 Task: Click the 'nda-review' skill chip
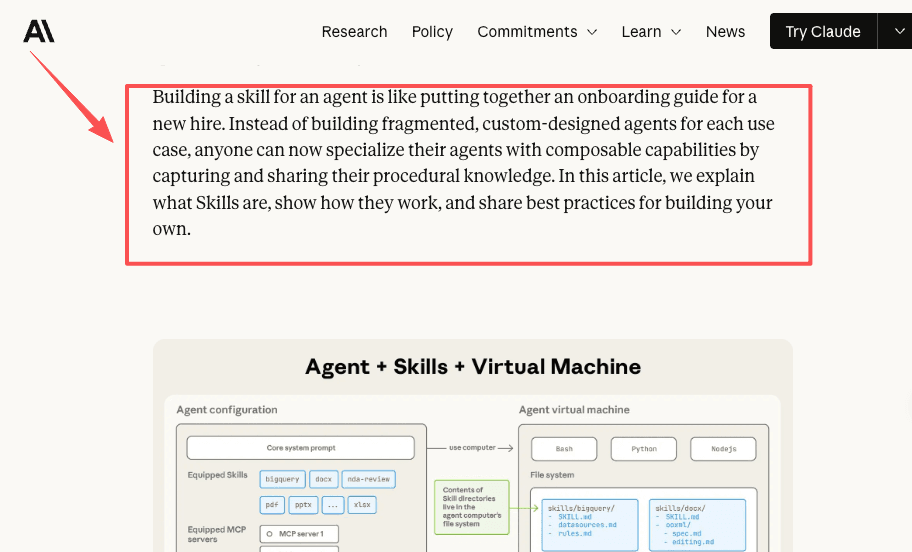pyautogui.click(x=369, y=479)
